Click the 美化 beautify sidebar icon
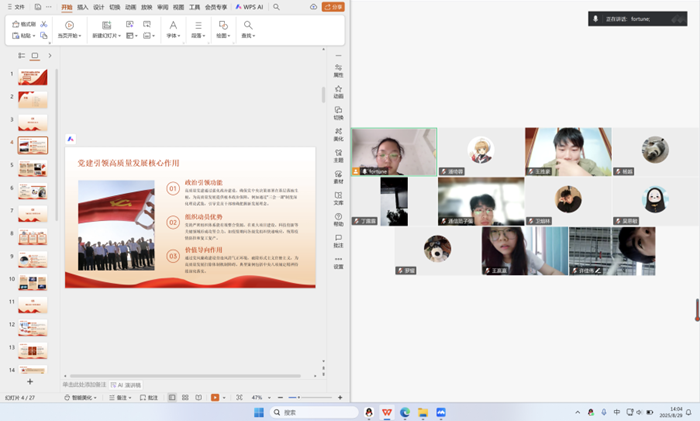 (x=338, y=134)
